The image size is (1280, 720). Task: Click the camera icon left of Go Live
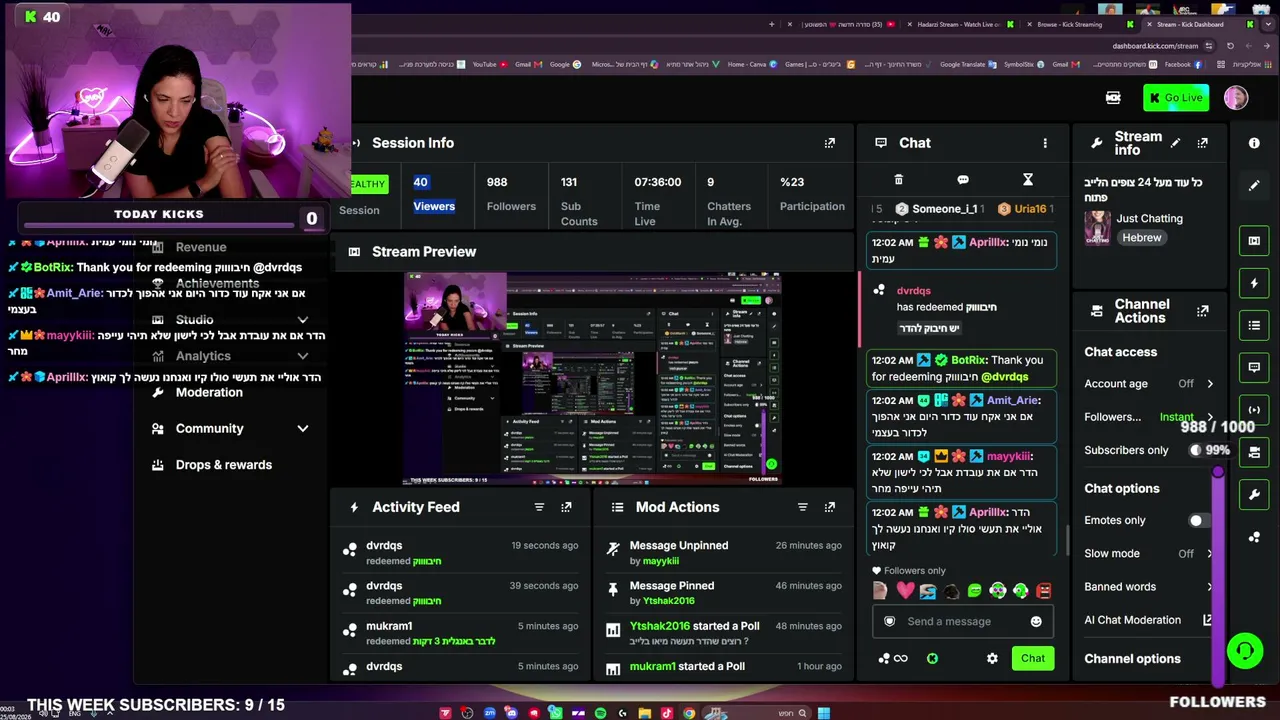click(1113, 98)
